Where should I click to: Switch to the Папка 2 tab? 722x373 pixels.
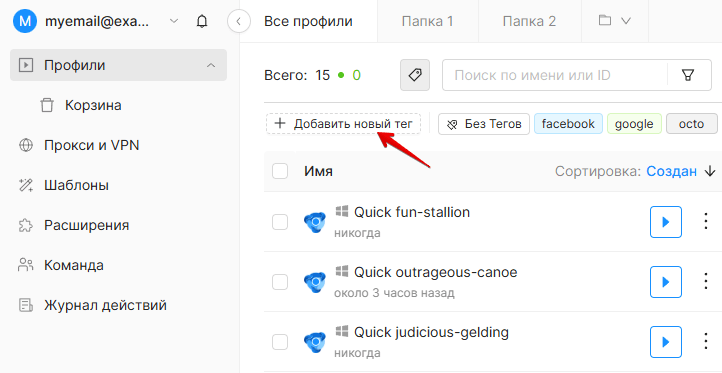pos(530,21)
